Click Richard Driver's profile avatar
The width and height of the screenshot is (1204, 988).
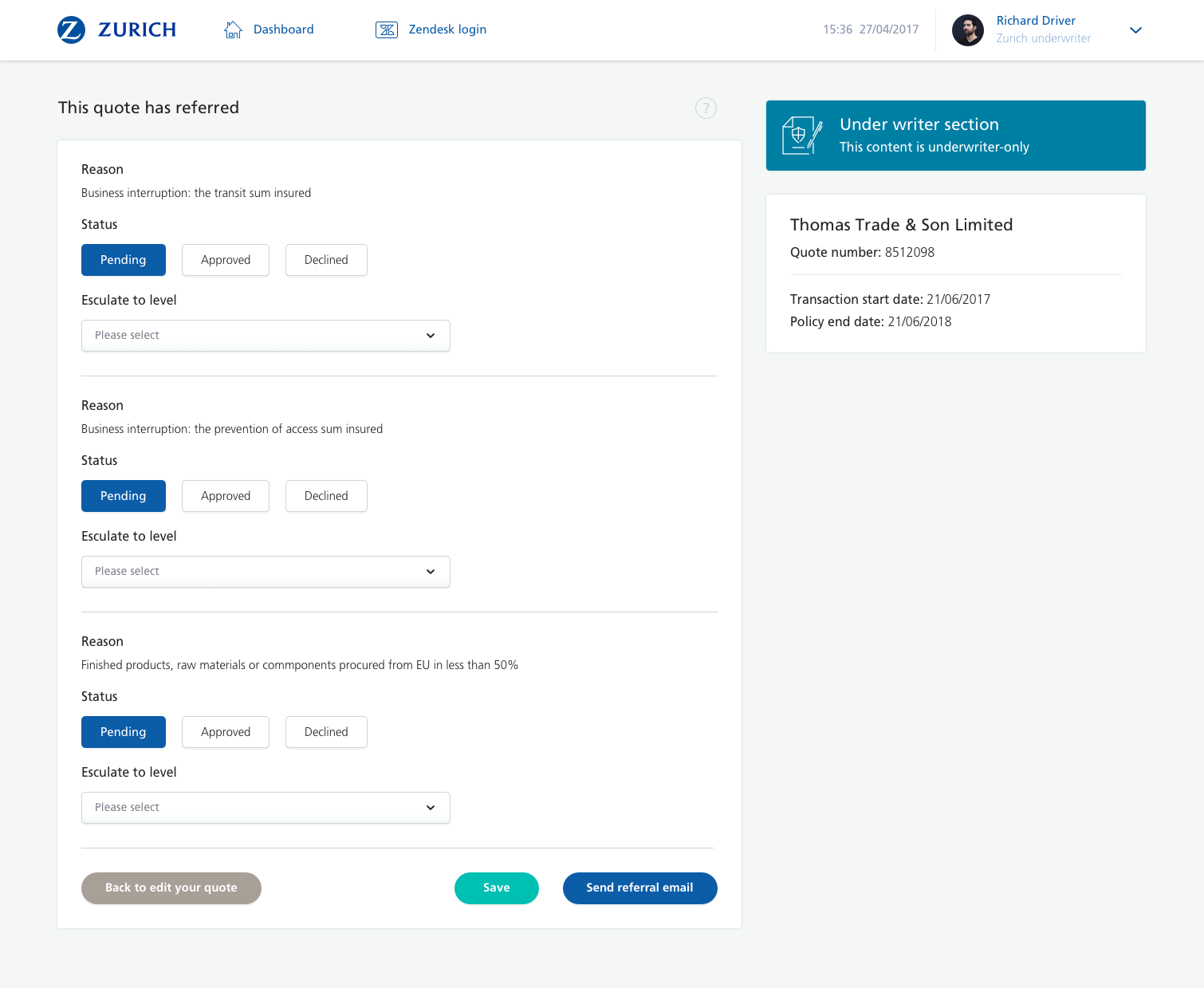tap(967, 30)
